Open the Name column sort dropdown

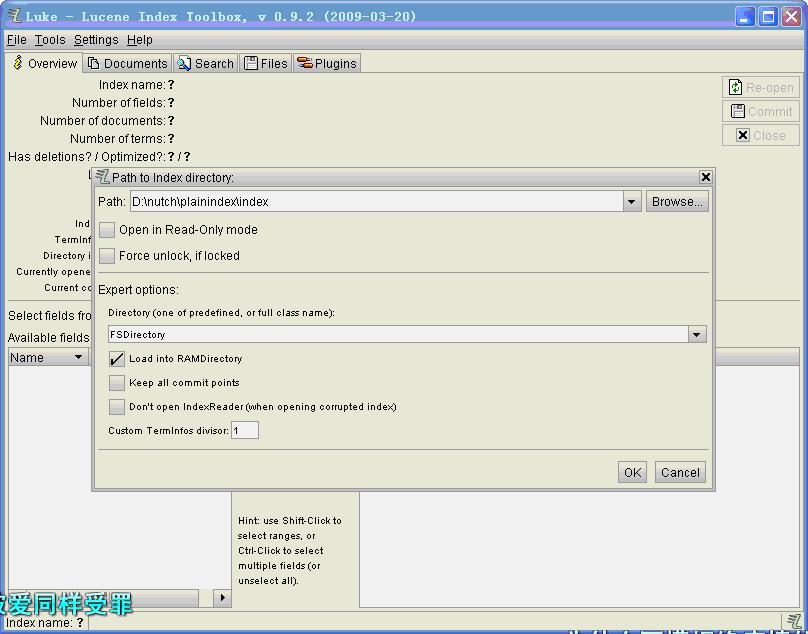pyautogui.click(x=78, y=357)
